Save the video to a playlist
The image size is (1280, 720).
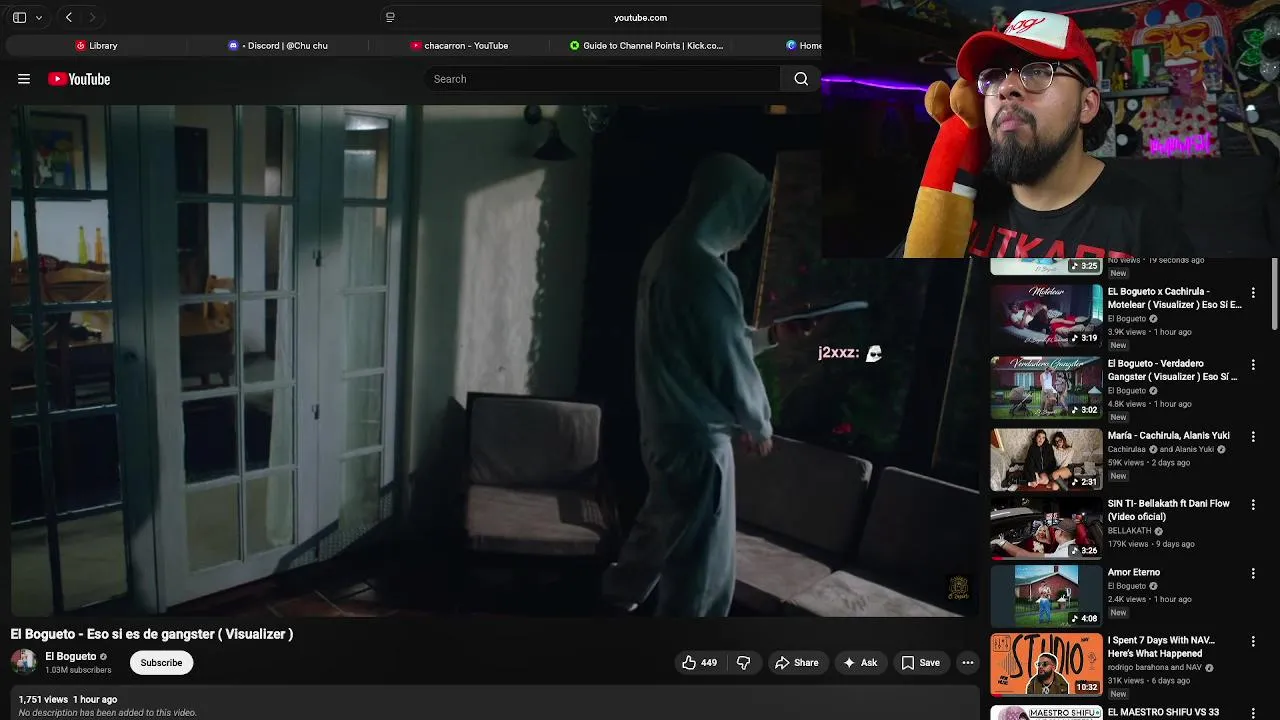920,662
